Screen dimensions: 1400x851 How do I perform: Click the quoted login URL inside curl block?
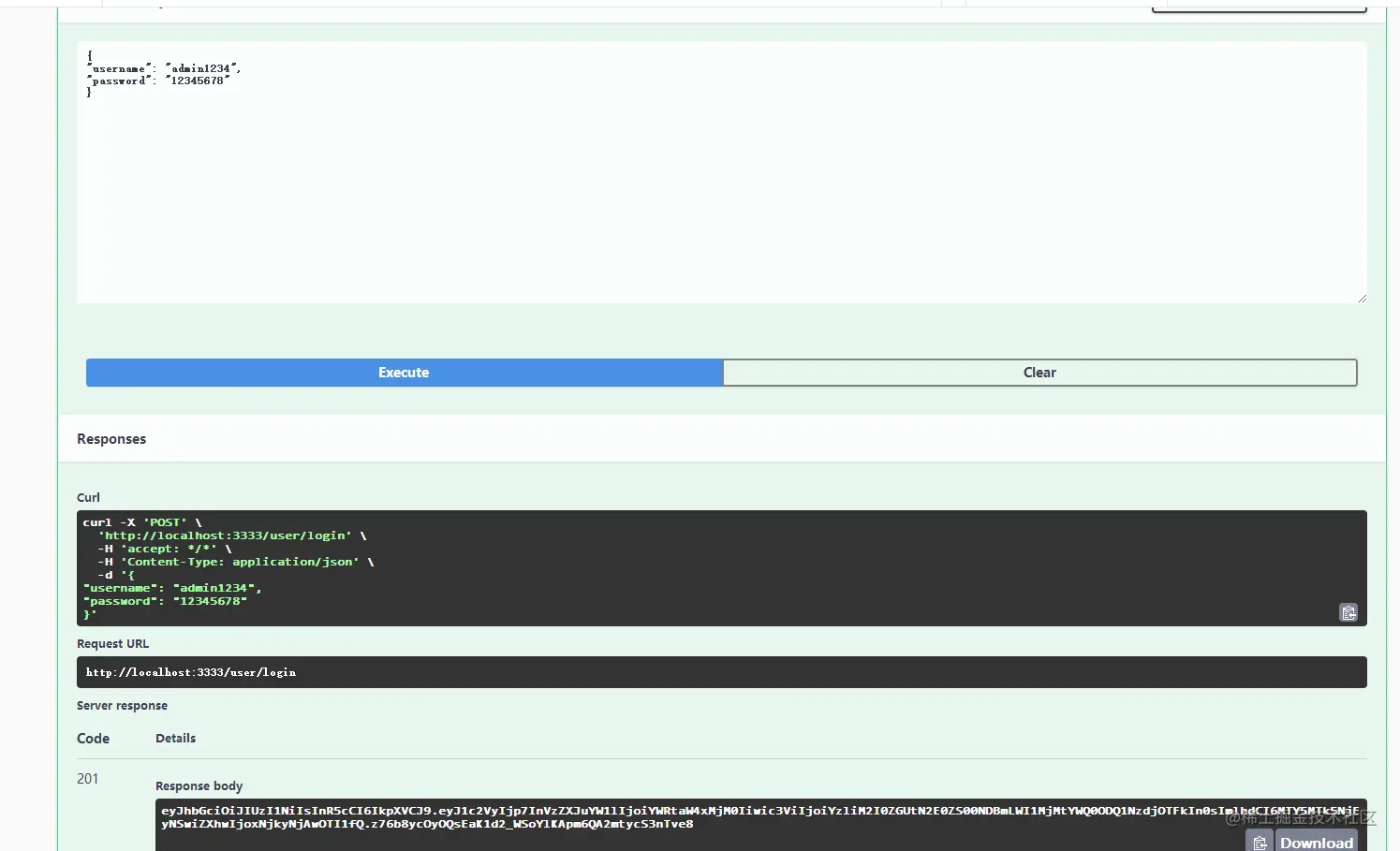(225, 536)
